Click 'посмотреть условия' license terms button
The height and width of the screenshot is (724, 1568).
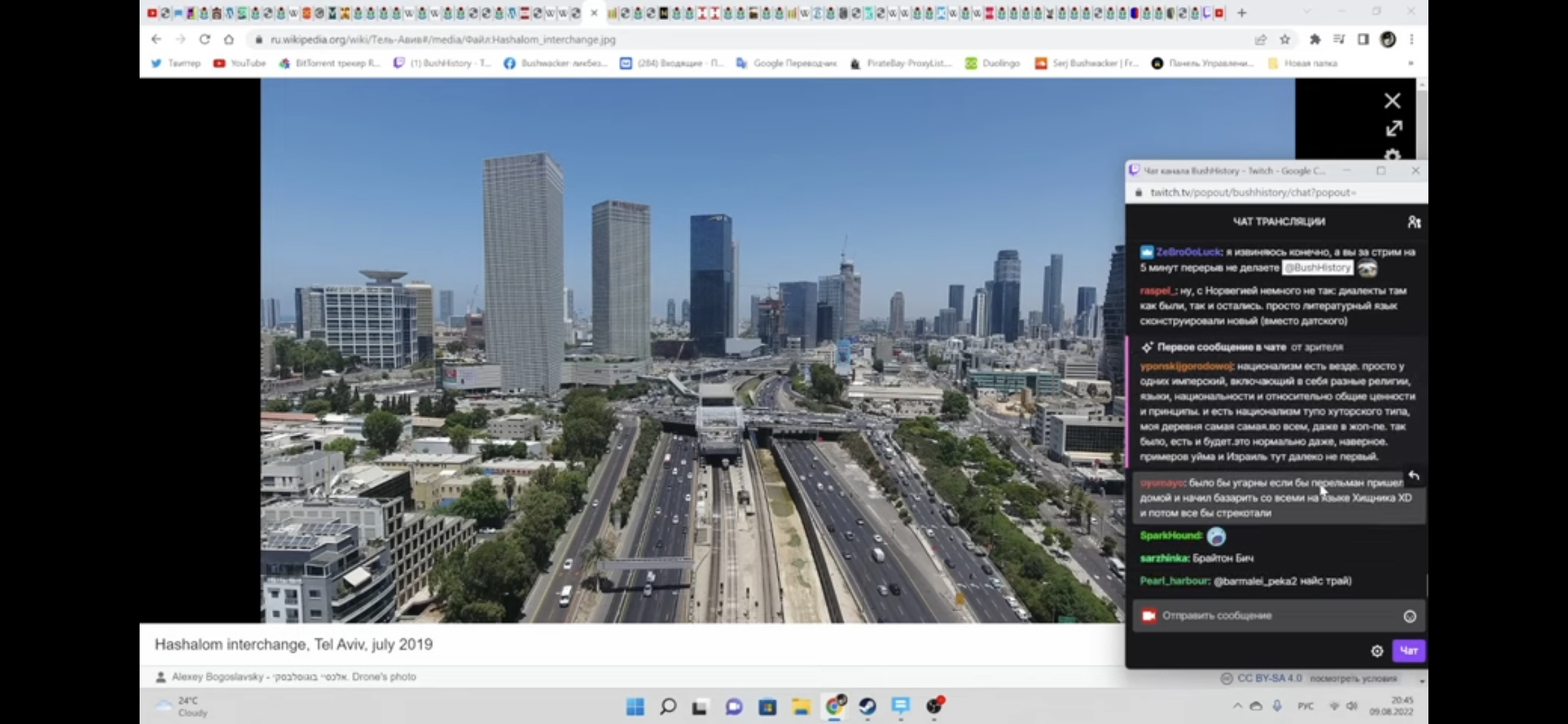click(x=1353, y=678)
